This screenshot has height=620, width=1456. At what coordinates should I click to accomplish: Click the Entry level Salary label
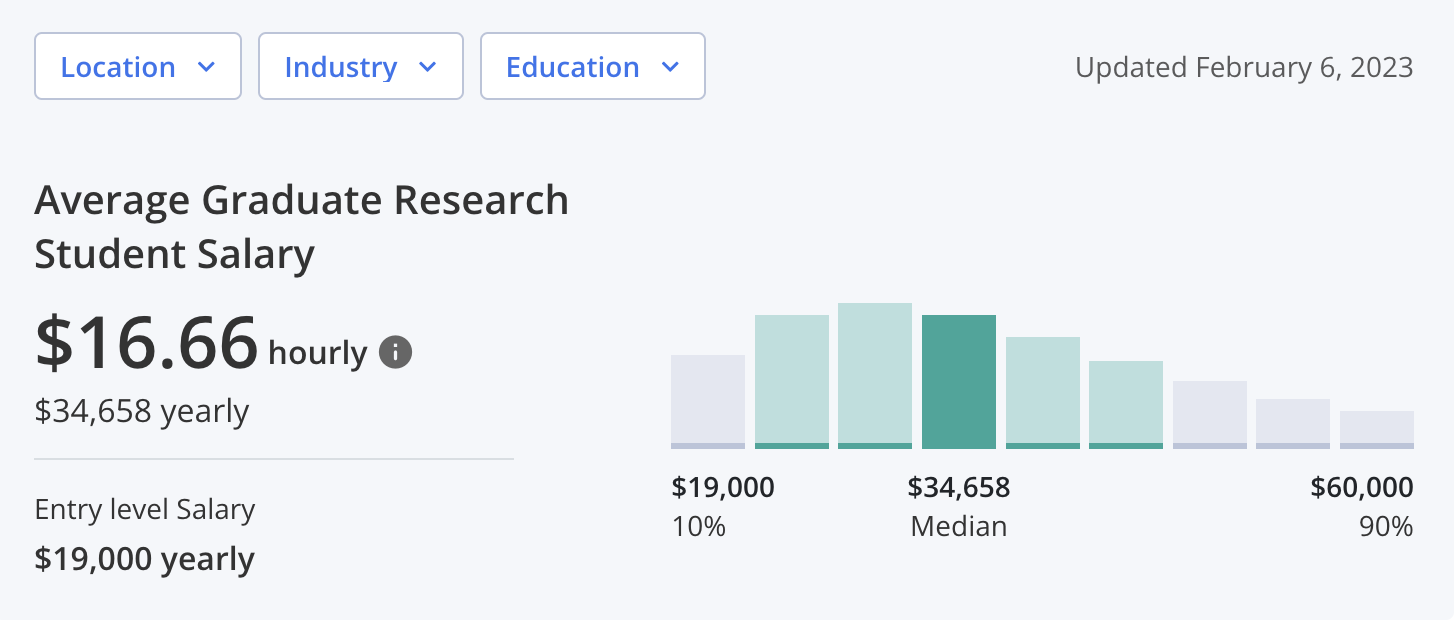point(145,510)
